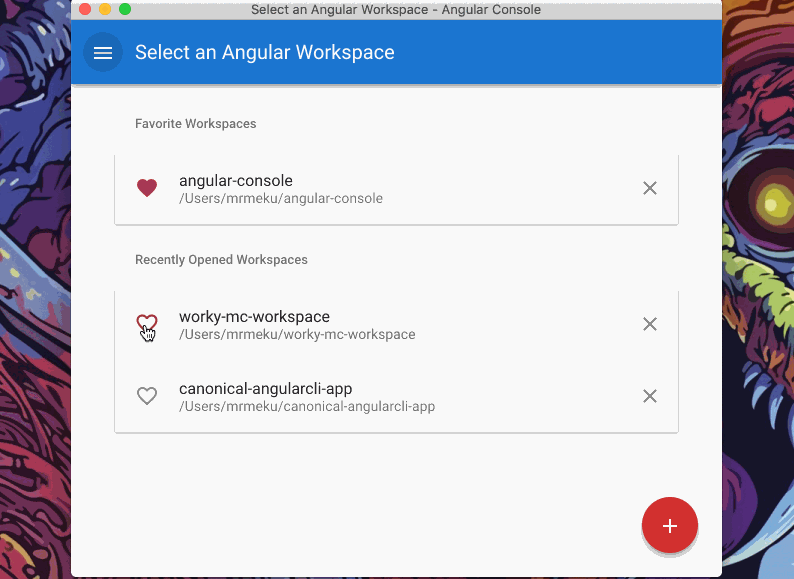Minimize the window with the yellow button
Image resolution: width=794 pixels, height=579 pixels.
105,9
